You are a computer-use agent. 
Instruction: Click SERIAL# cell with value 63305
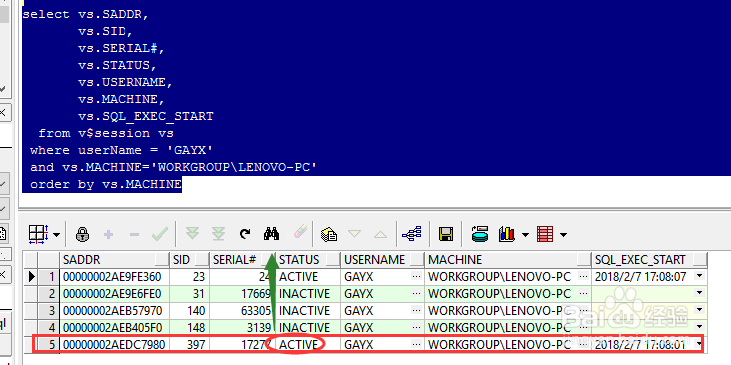(x=242, y=310)
